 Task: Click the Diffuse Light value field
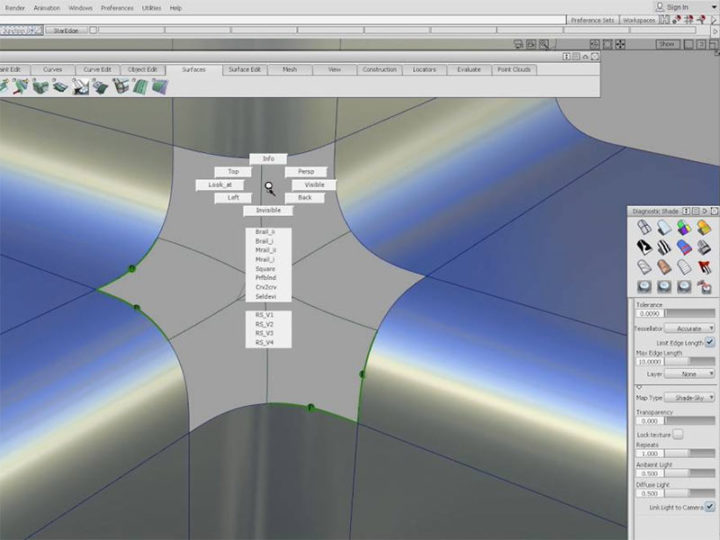coord(649,493)
